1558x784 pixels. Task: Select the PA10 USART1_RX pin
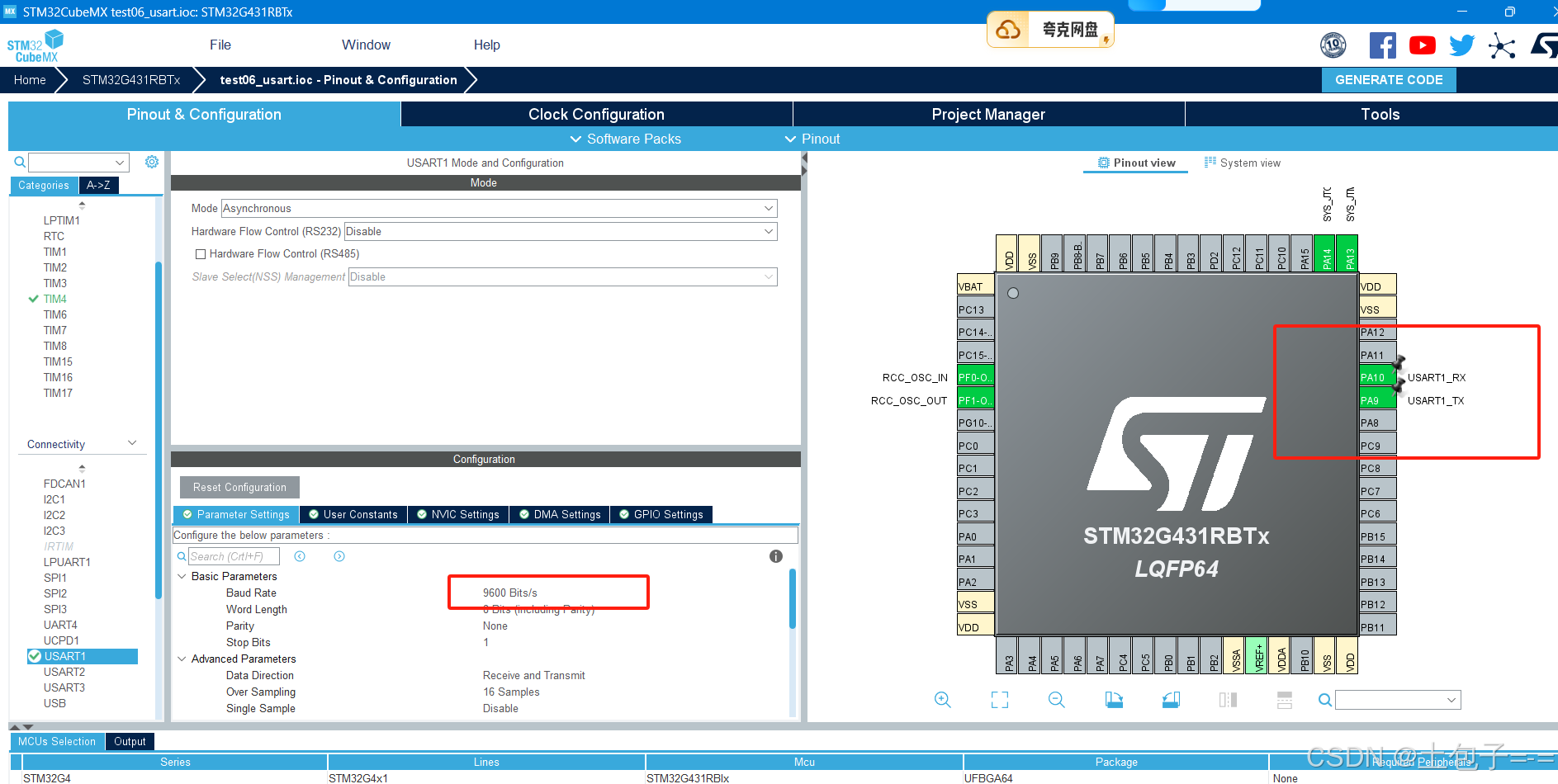point(1377,377)
